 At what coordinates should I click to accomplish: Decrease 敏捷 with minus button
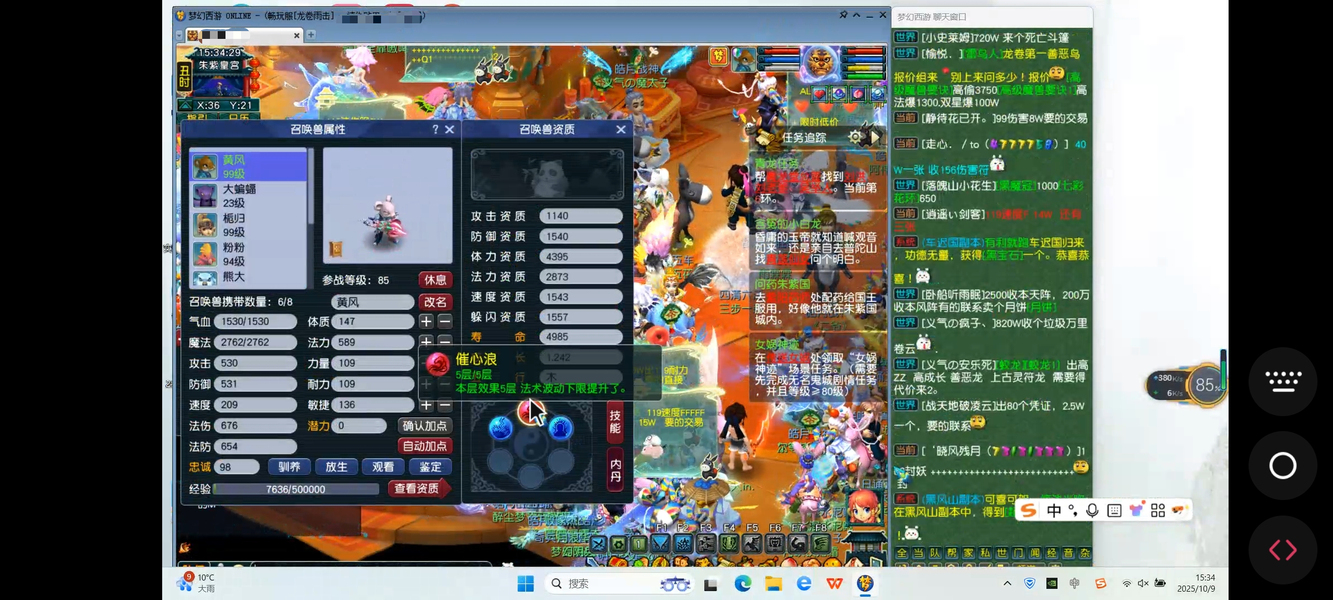[445, 405]
